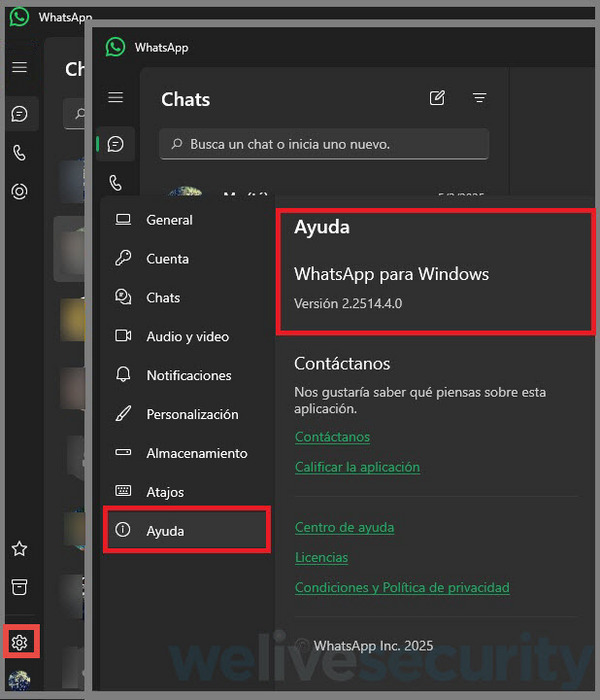Open the Status icon in left sidebar

(19, 192)
